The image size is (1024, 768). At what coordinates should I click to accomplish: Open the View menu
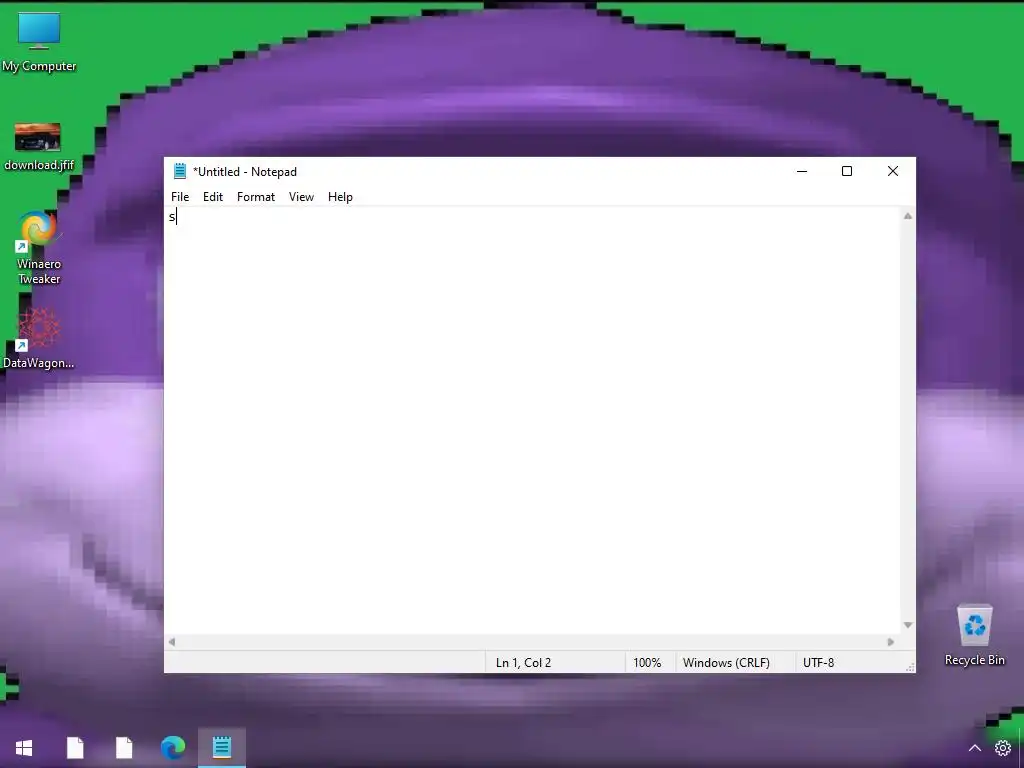[x=301, y=197]
